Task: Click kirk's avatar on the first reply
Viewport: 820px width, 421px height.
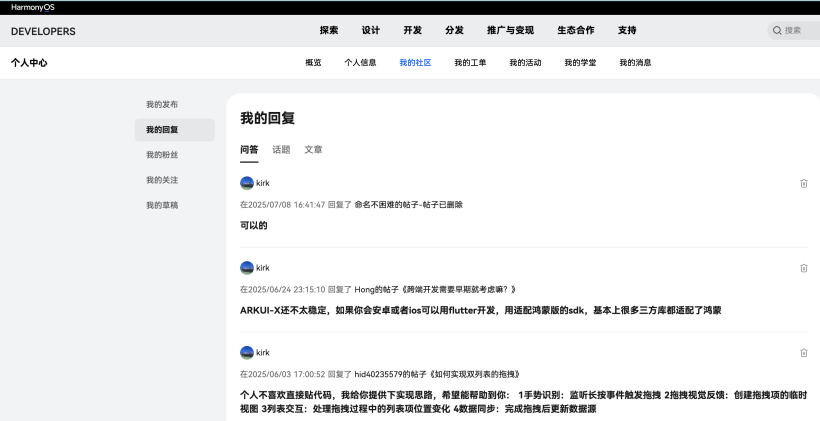Action: click(247, 183)
